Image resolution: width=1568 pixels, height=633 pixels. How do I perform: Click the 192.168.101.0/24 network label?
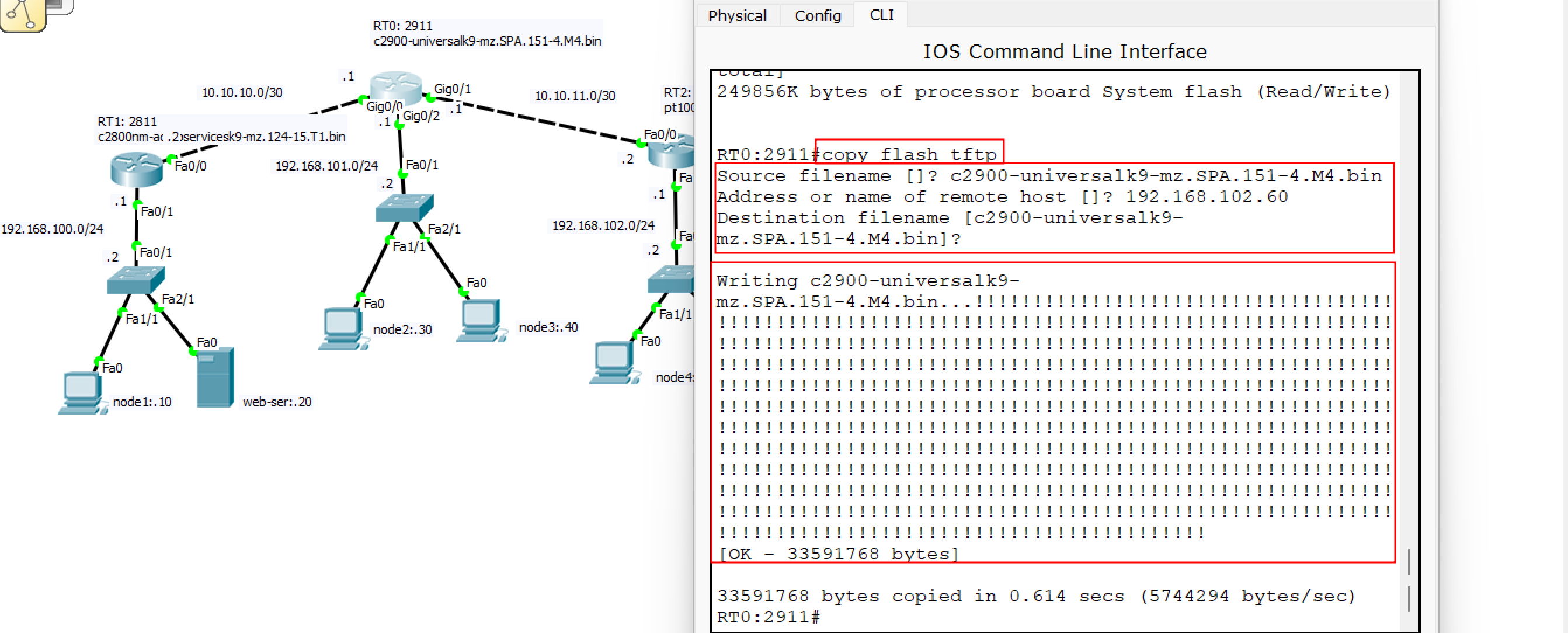click(x=326, y=166)
